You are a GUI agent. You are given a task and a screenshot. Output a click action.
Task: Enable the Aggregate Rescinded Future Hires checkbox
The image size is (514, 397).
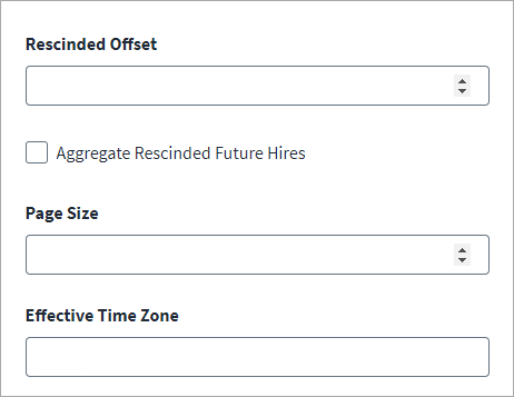click(37, 152)
